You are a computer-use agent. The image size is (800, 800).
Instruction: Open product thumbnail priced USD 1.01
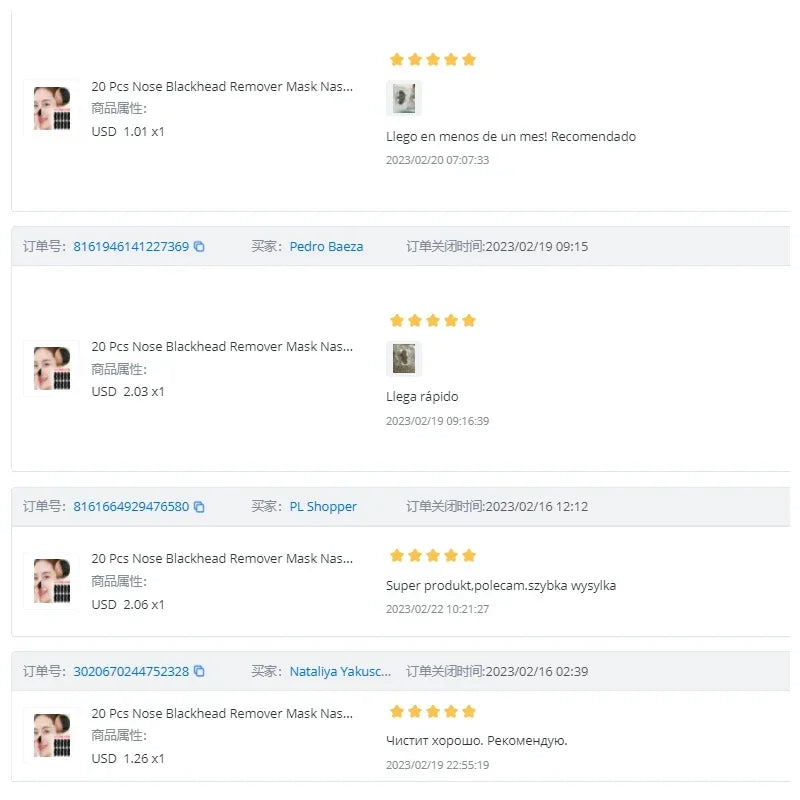[51, 108]
